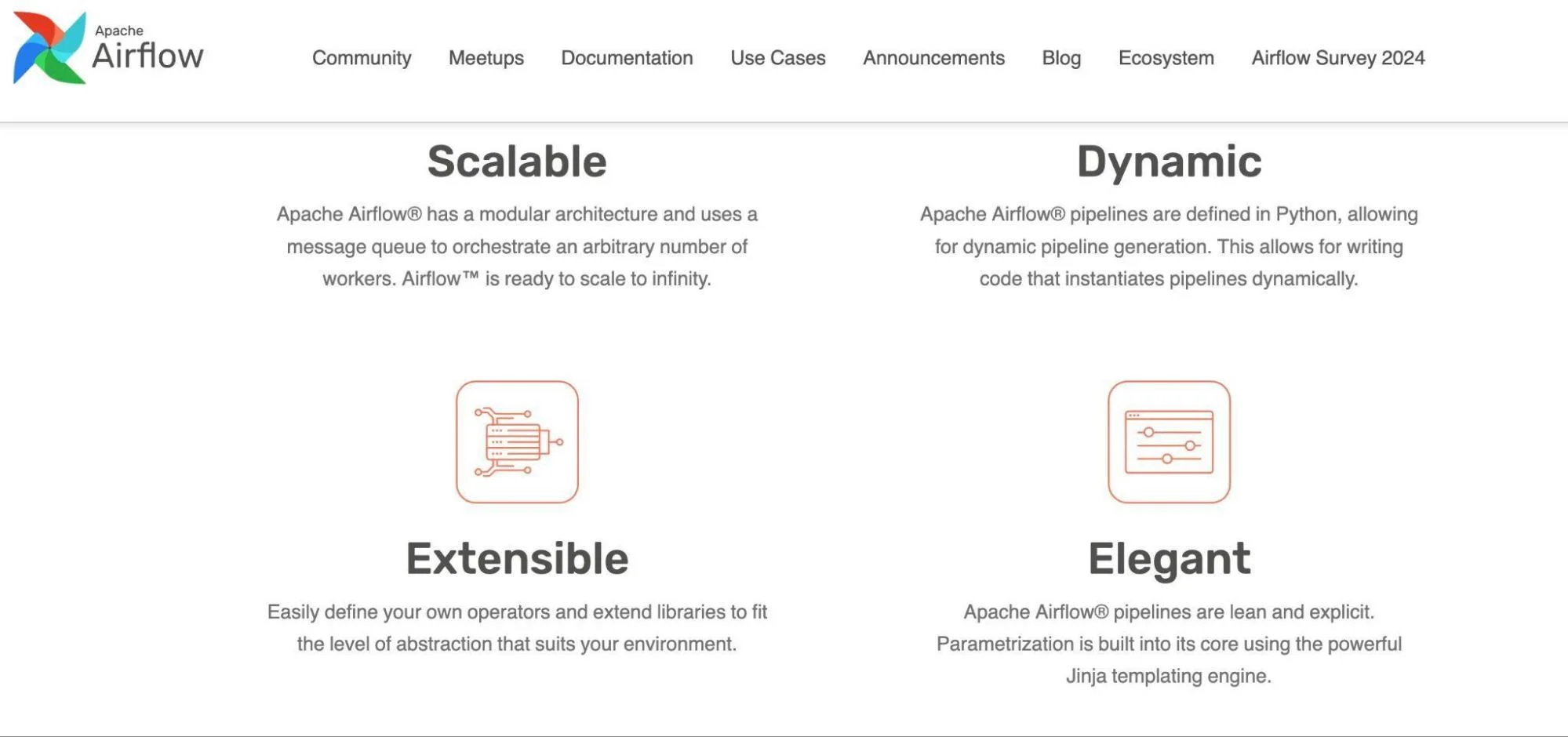The width and height of the screenshot is (1568, 737).
Task: Open the Documentation nav link
Action: tap(627, 58)
